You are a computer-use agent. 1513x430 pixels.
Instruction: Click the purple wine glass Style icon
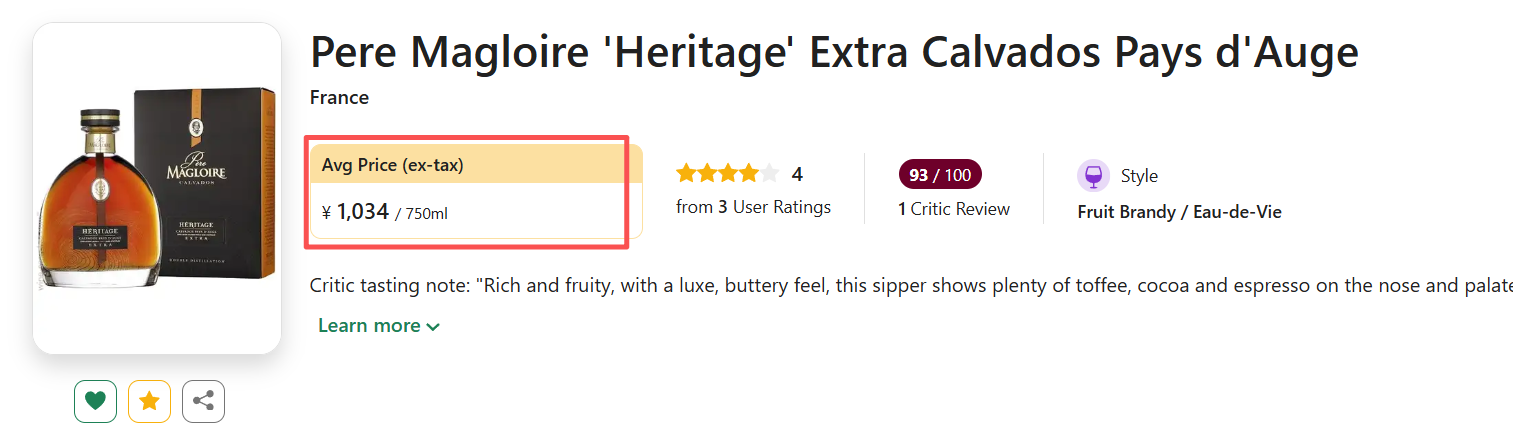point(1093,176)
